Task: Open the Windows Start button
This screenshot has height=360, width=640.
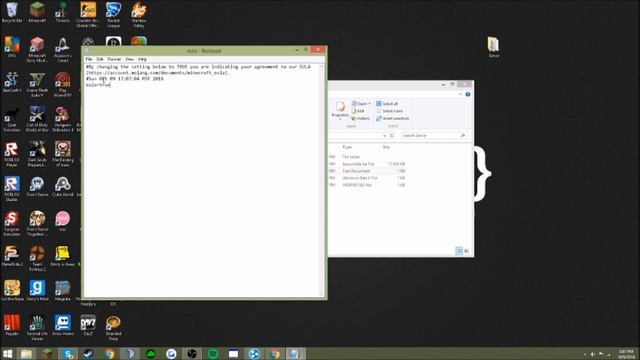Action: (x=7, y=353)
